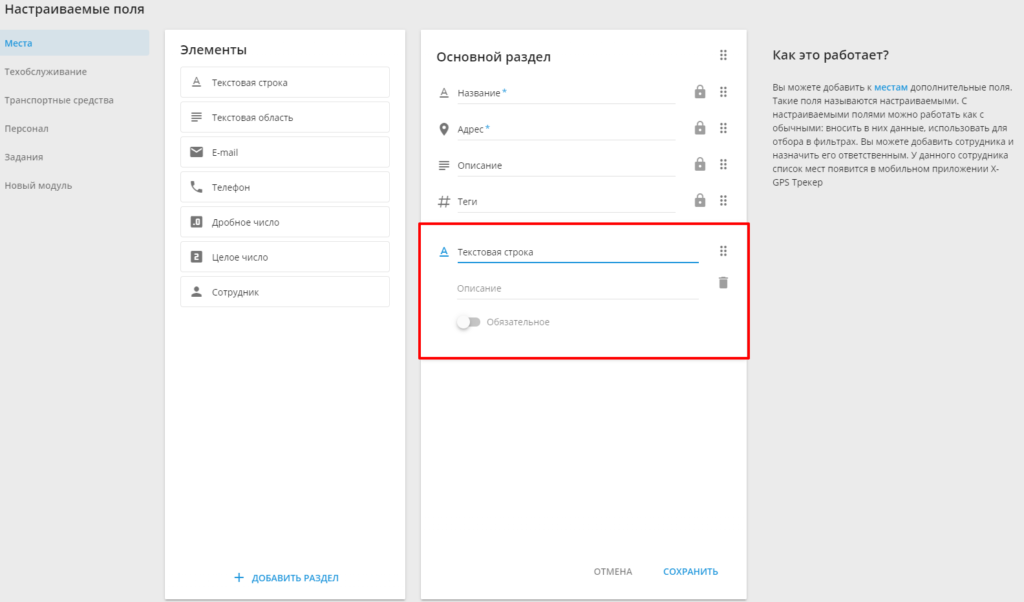
Task: Switch to Транспортные средства section
Action: pyautogui.click(x=59, y=100)
